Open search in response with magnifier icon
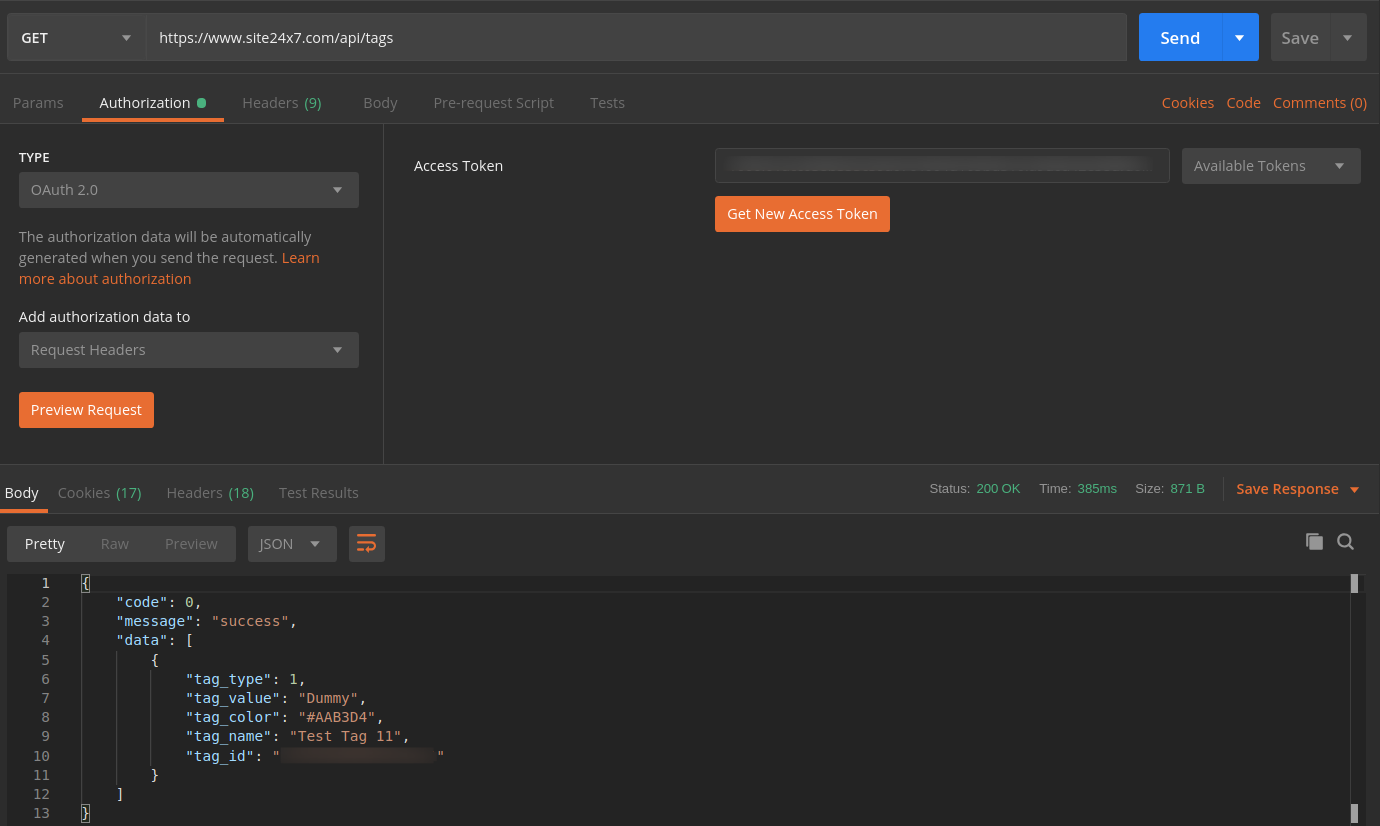Screen dimensions: 1380x826 (x=1345, y=542)
